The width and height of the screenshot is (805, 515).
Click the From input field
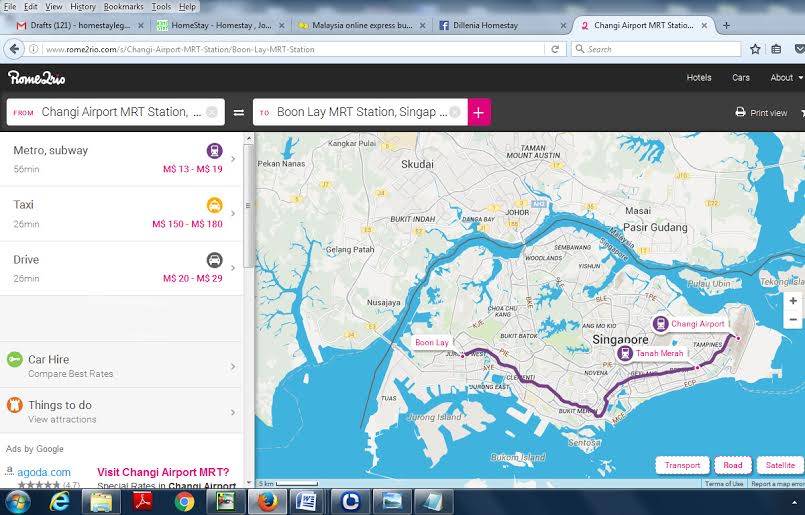[116, 112]
